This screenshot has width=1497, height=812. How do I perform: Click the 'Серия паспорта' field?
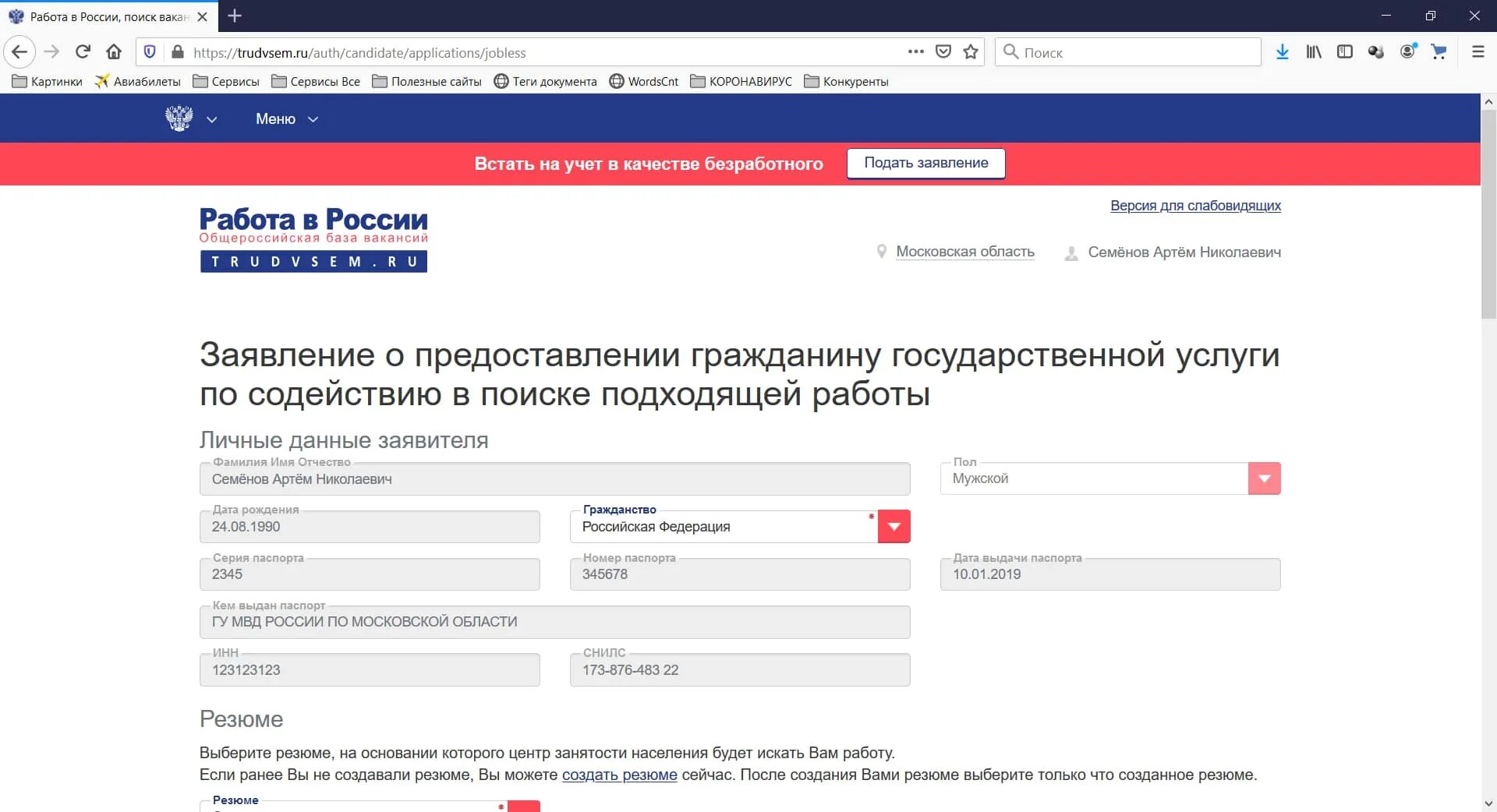(x=370, y=574)
